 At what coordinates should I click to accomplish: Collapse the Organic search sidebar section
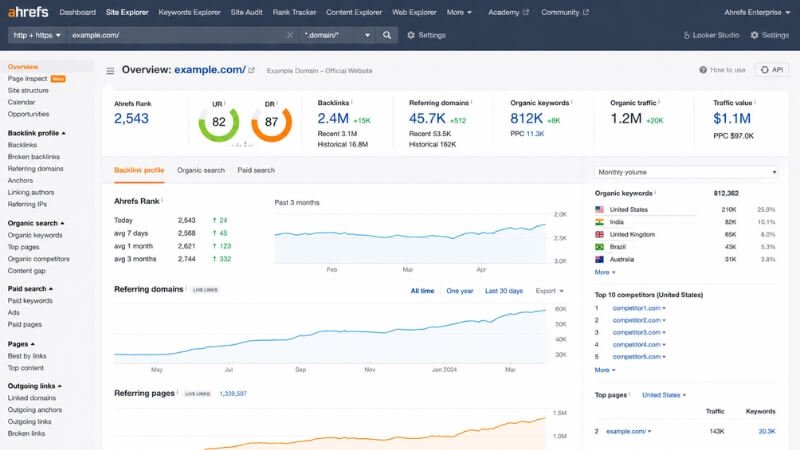36,223
